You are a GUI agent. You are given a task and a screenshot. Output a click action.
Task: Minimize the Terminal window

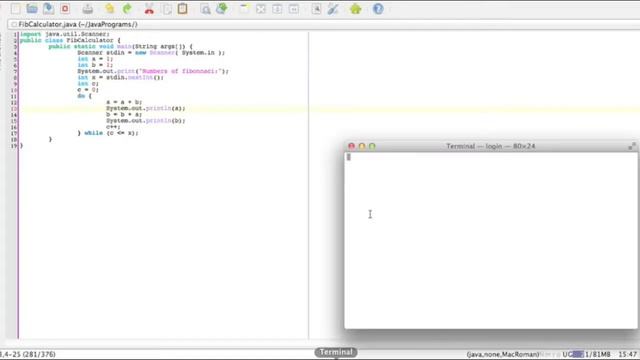click(x=362, y=146)
